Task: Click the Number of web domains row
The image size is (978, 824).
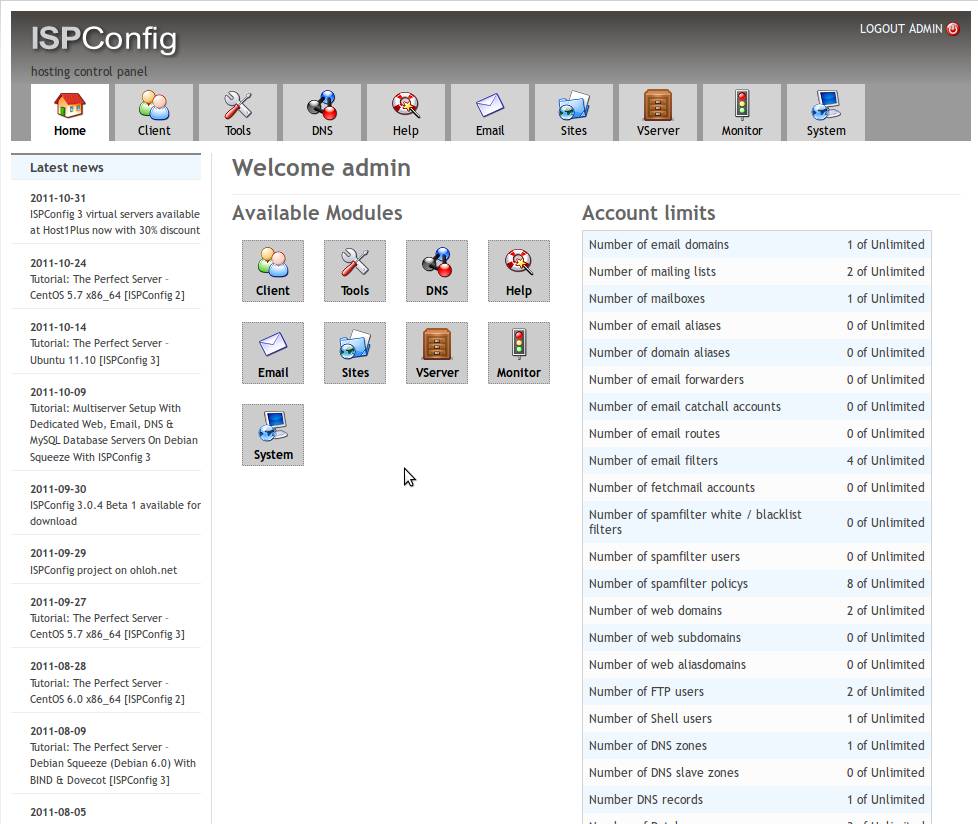Action: (x=757, y=611)
